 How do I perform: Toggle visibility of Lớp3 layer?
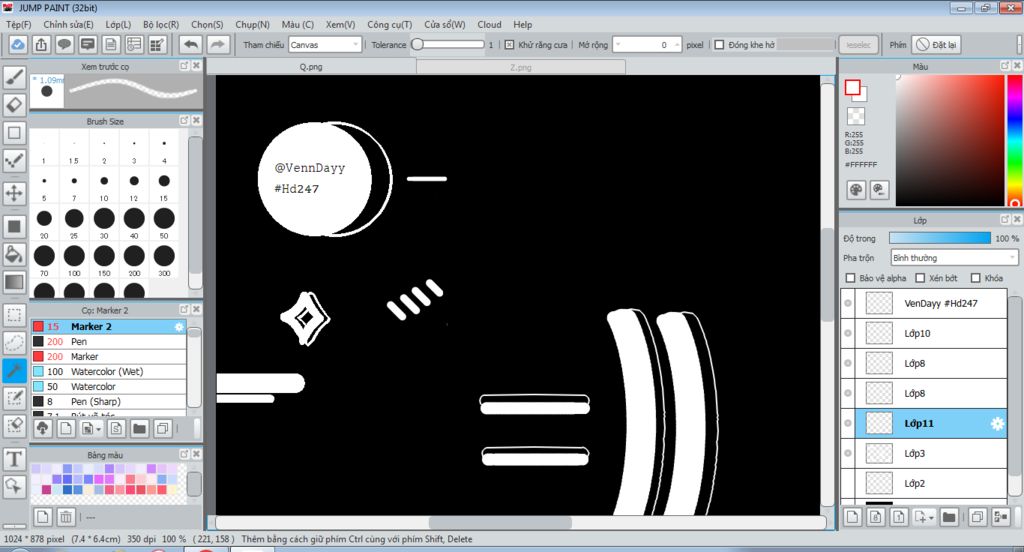[848, 453]
